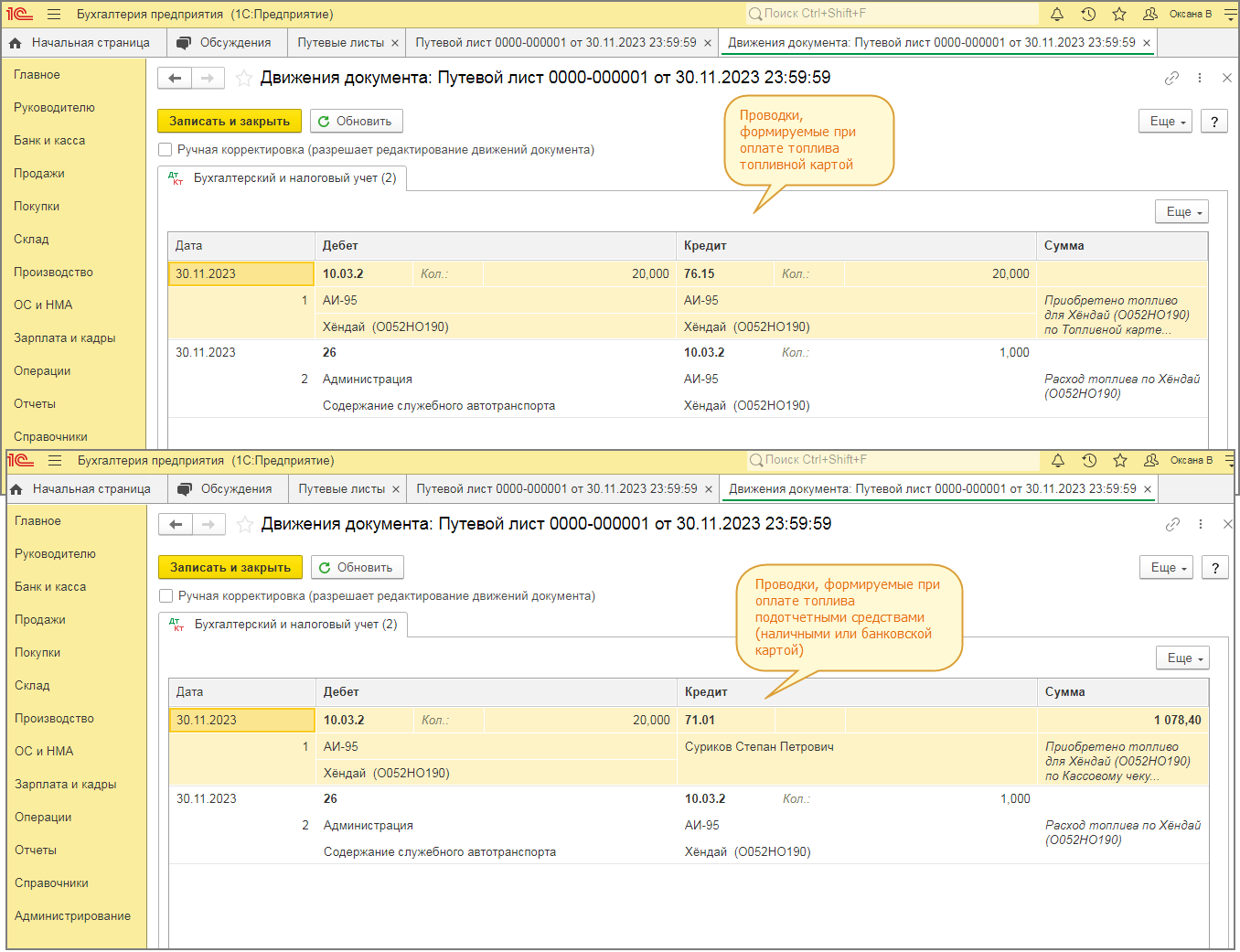Go forward with right arrow in upper window
Image resolution: width=1240 pixels, height=952 pixels.
pyautogui.click(x=208, y=78)
